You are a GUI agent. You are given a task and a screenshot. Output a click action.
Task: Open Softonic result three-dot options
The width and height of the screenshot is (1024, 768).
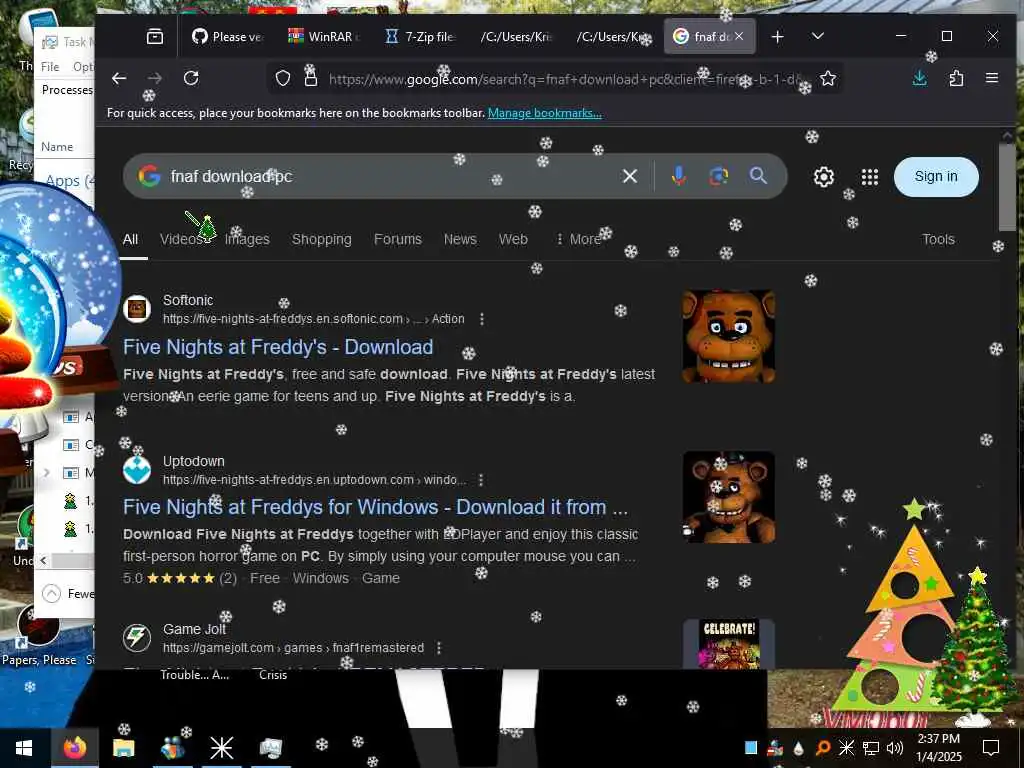482,319
